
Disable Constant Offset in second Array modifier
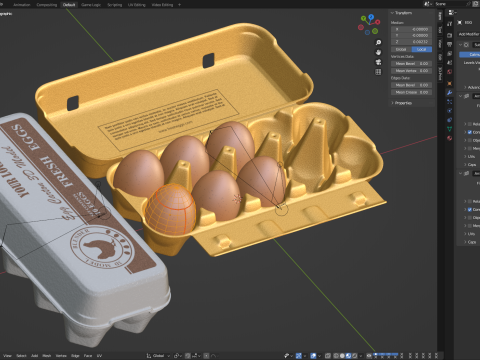(x=470, y=209)
